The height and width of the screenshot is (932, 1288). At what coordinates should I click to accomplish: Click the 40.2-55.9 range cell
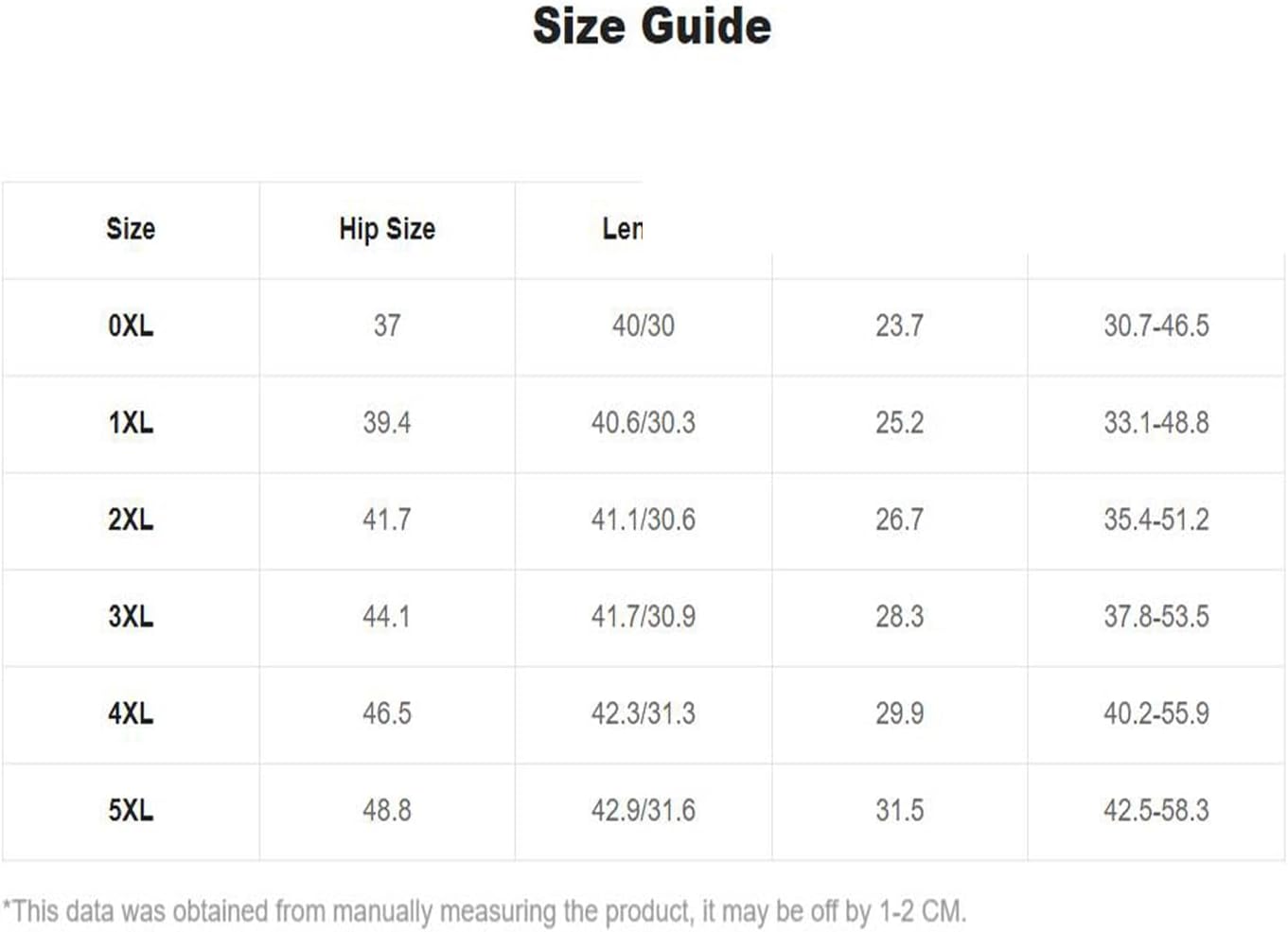tap(1156, 713)
